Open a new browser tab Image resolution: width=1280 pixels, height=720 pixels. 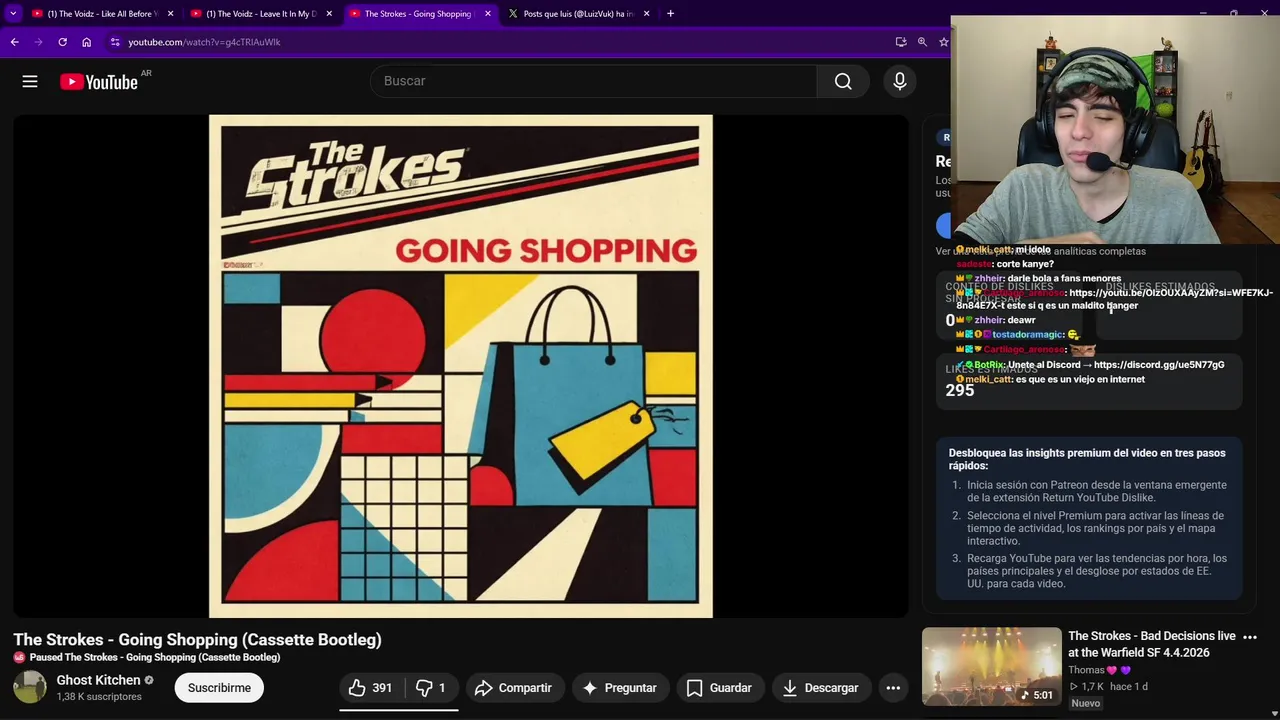point(670,14)
